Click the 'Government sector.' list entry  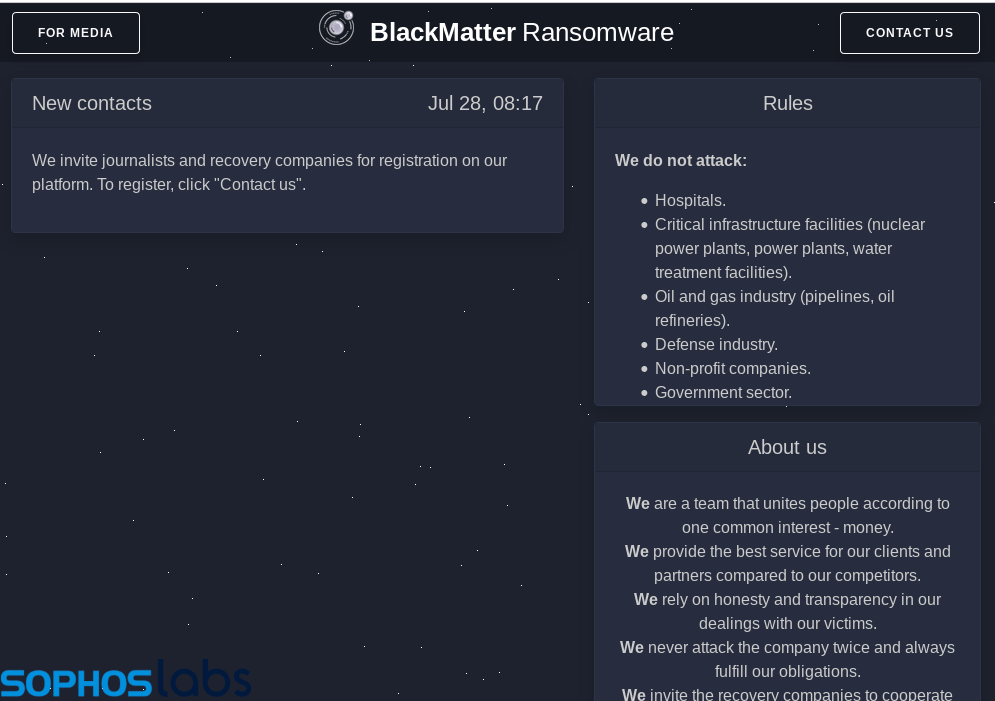click(723, 393)
